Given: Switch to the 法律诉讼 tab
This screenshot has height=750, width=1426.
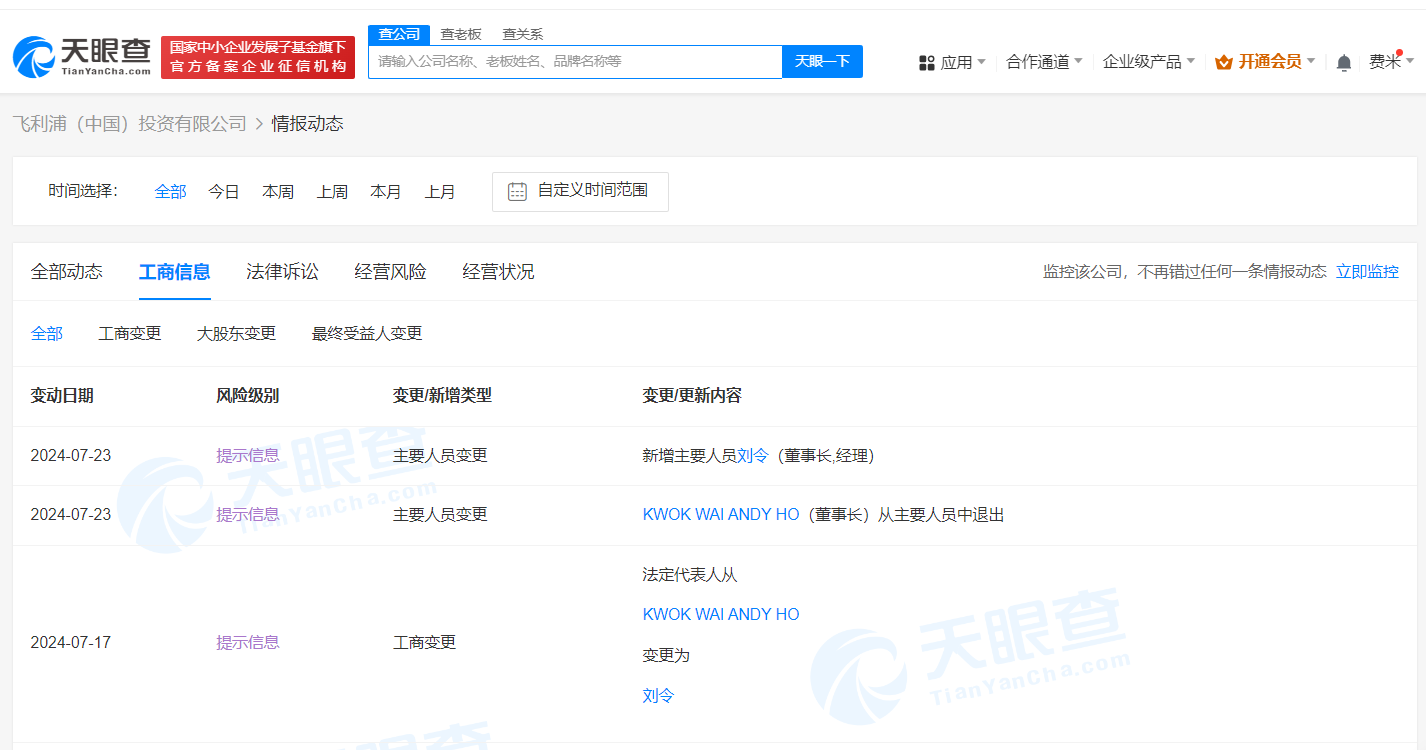Looking at the screenshot, I should pyautogui.click(x=283, y=272).
